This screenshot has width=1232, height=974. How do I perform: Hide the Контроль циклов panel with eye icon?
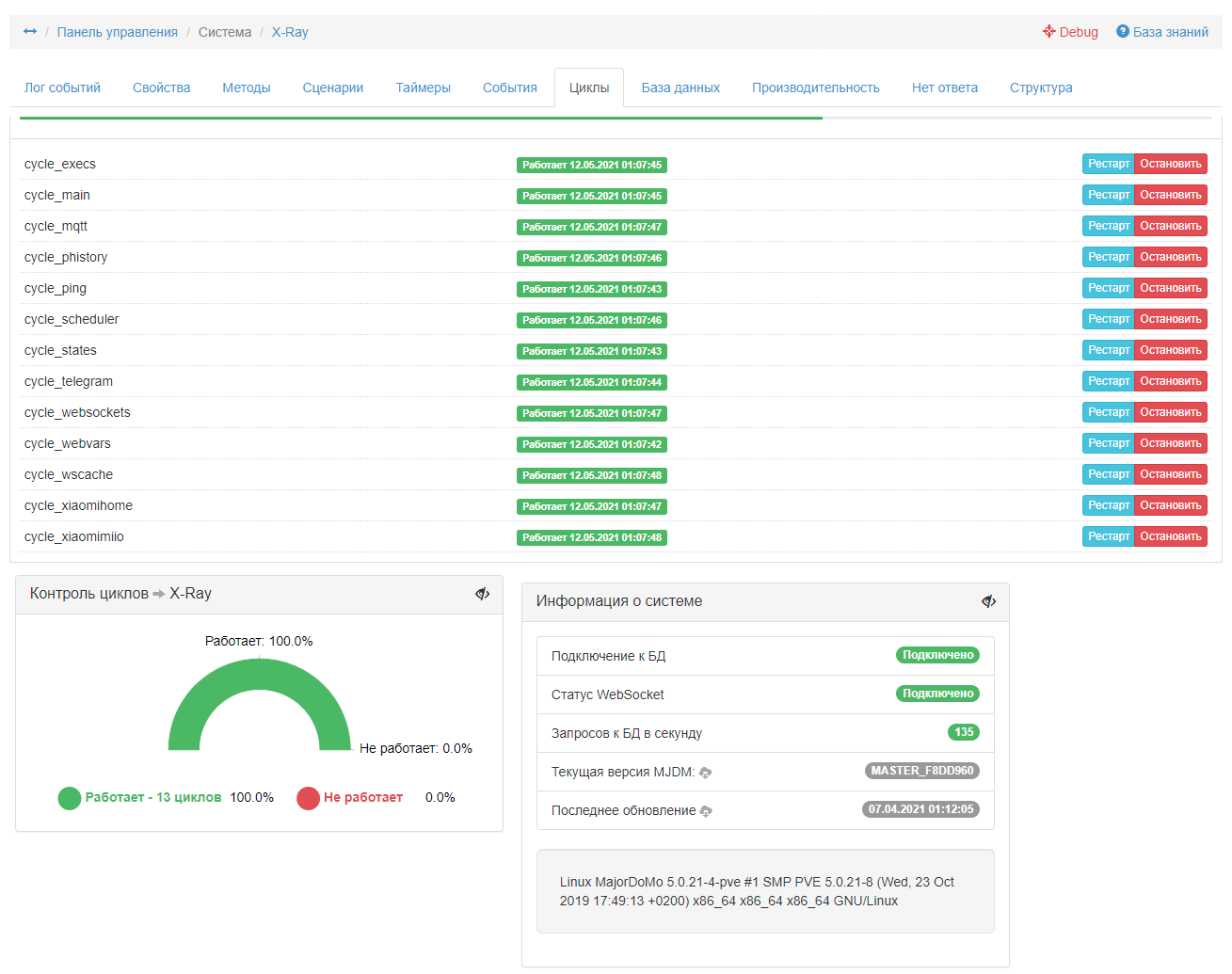pyautogui.click(x=483, y=594)
